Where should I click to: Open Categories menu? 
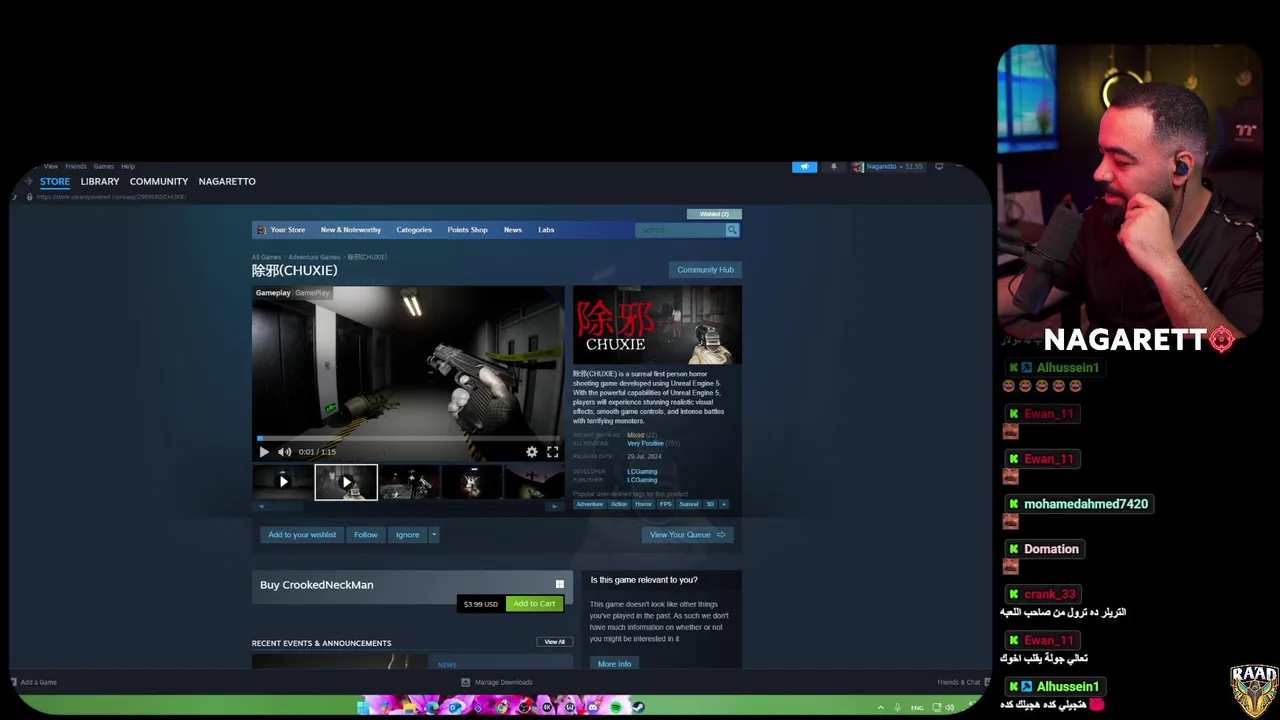click(414, 230)
